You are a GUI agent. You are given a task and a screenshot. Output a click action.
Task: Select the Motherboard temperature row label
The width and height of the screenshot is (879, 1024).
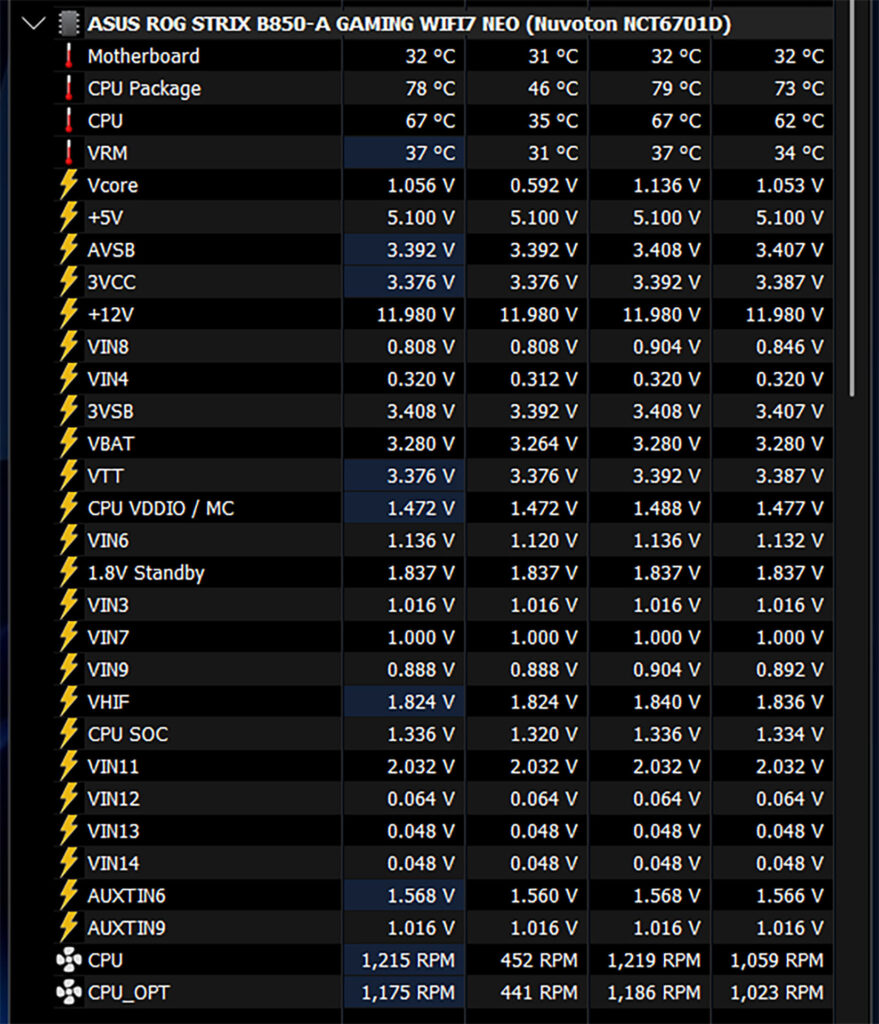pyautogui.click(x=143, y=56)
